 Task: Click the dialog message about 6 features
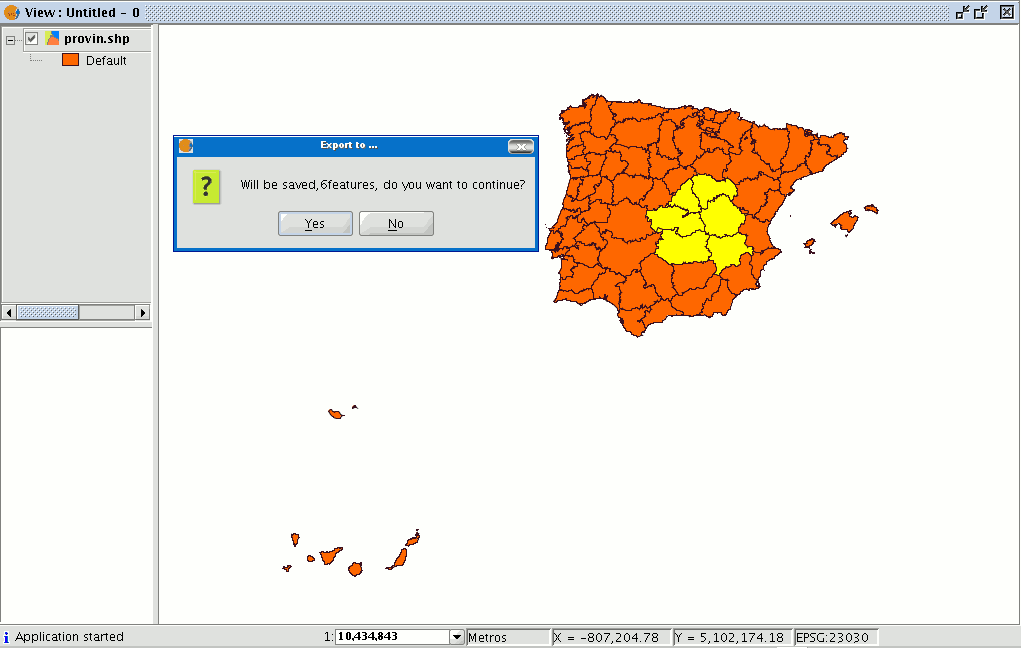(383, 185)
